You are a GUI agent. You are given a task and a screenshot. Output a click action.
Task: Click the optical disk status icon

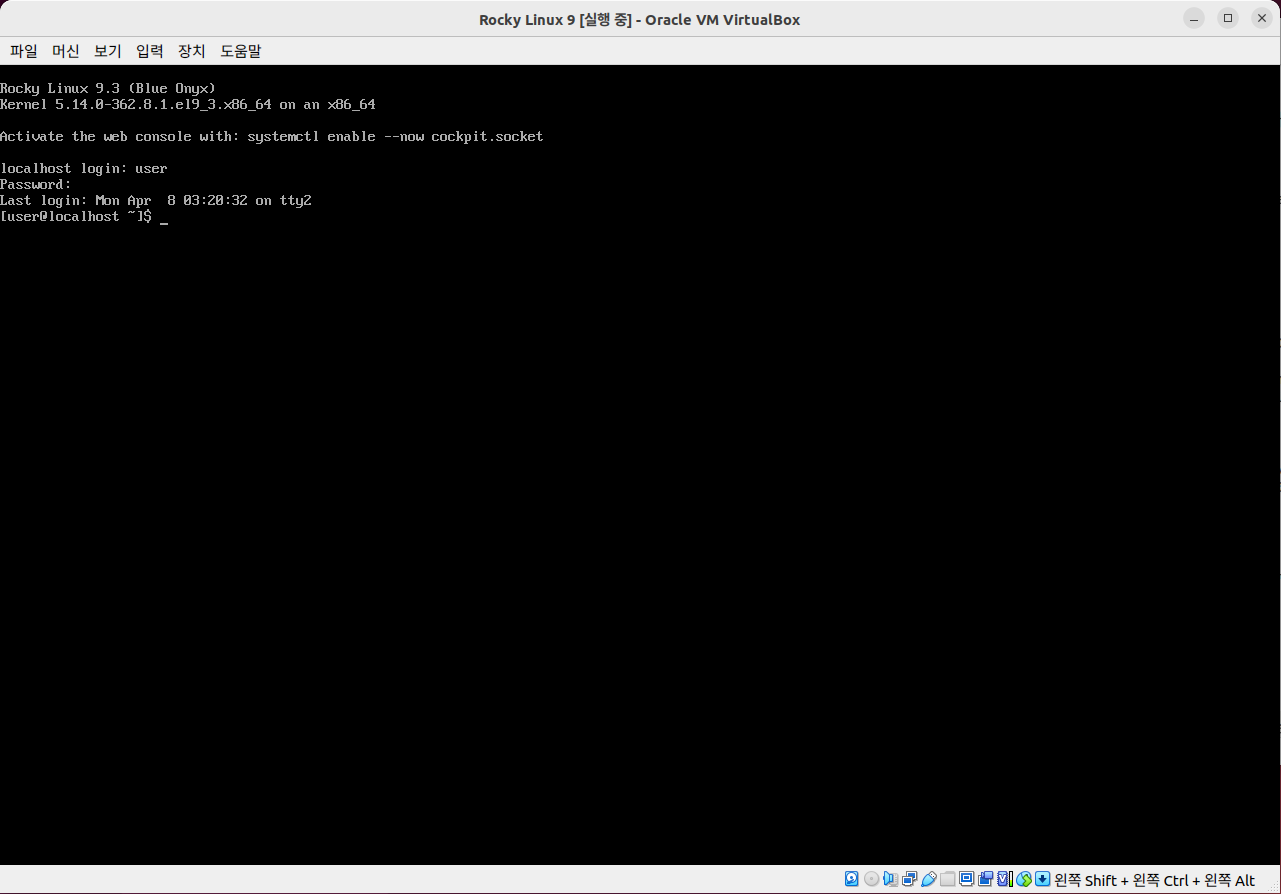point(871,879)
